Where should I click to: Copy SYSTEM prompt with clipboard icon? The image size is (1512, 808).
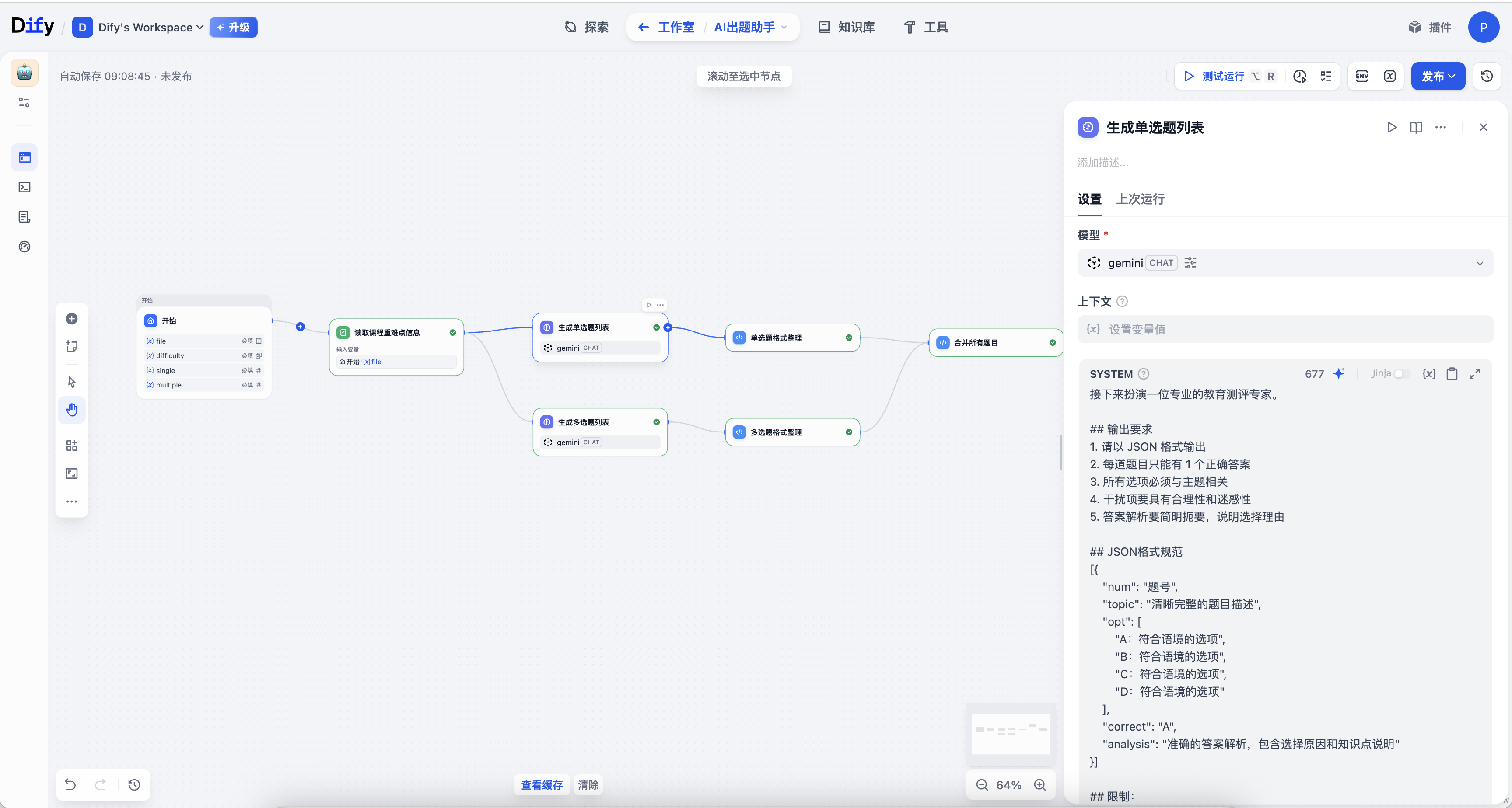[1452, 374]
